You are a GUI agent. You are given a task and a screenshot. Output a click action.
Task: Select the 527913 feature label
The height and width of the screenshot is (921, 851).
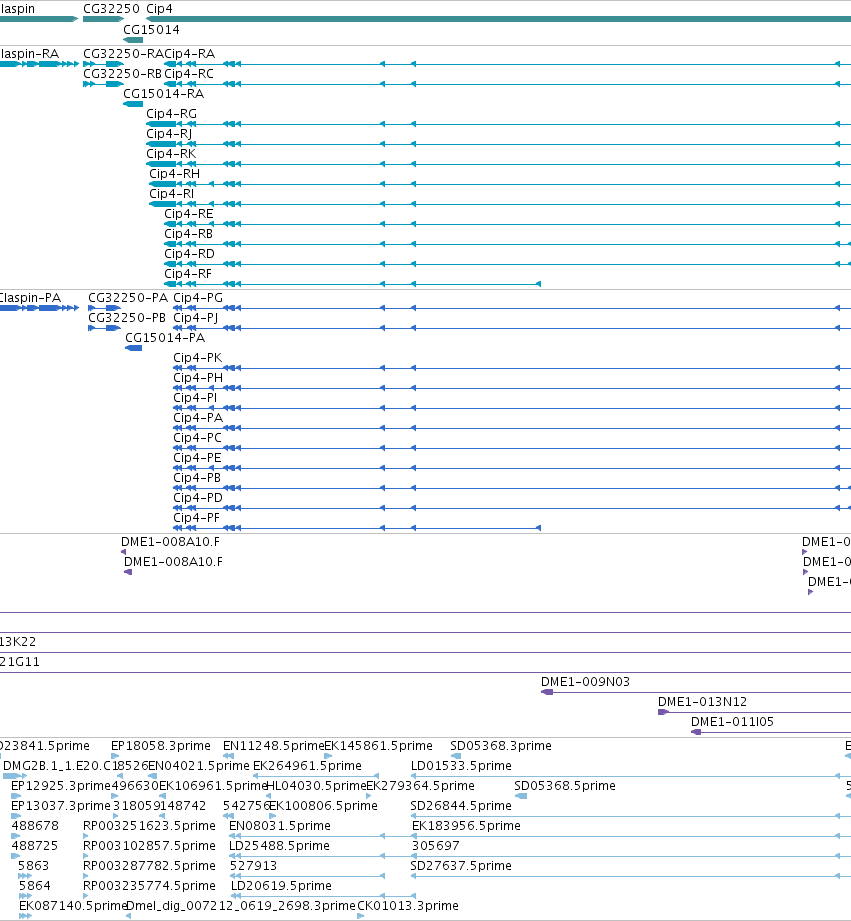click(253, 866)
